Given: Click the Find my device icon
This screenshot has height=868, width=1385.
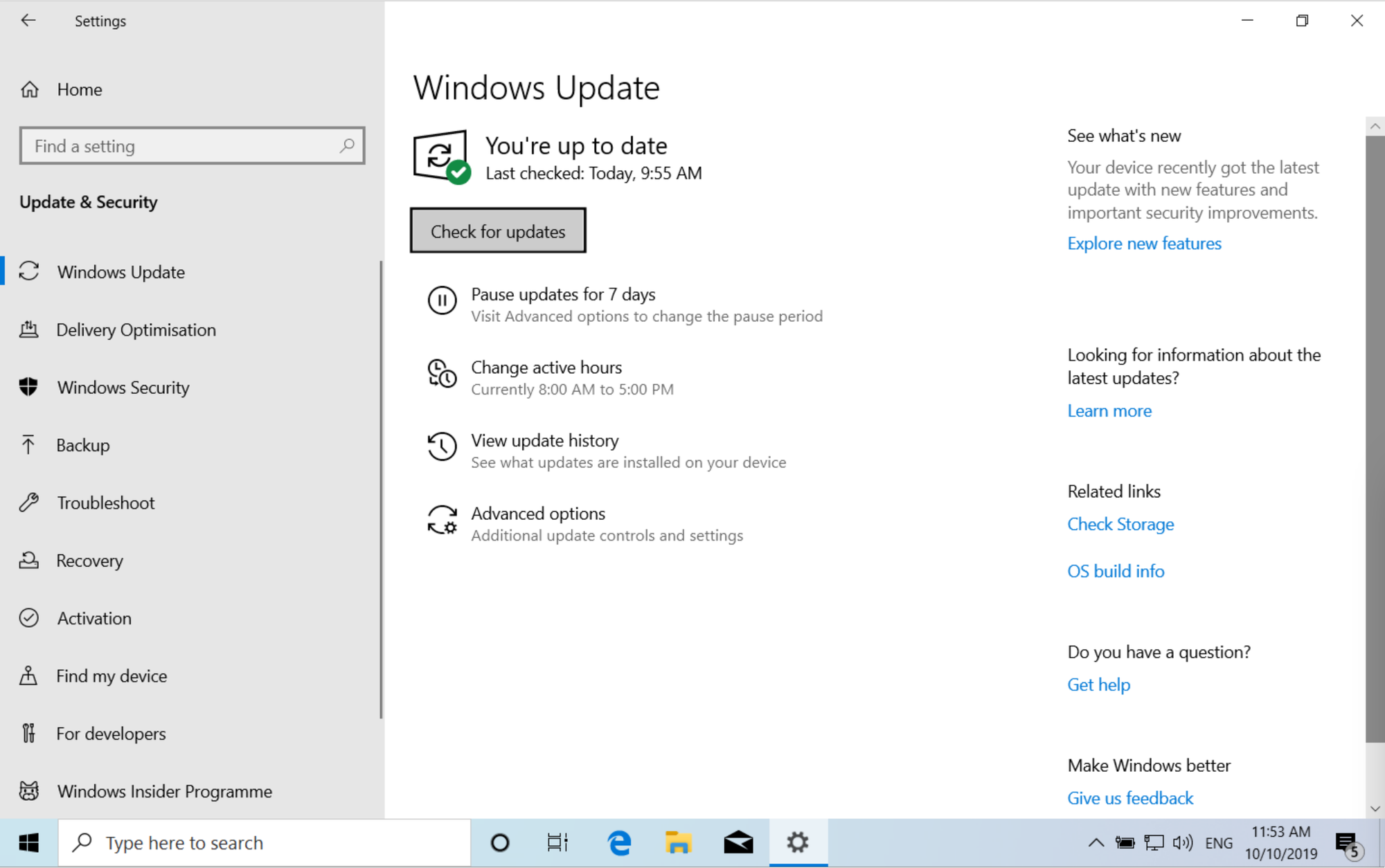Looking at the screenshot, I should click(29, 676).
